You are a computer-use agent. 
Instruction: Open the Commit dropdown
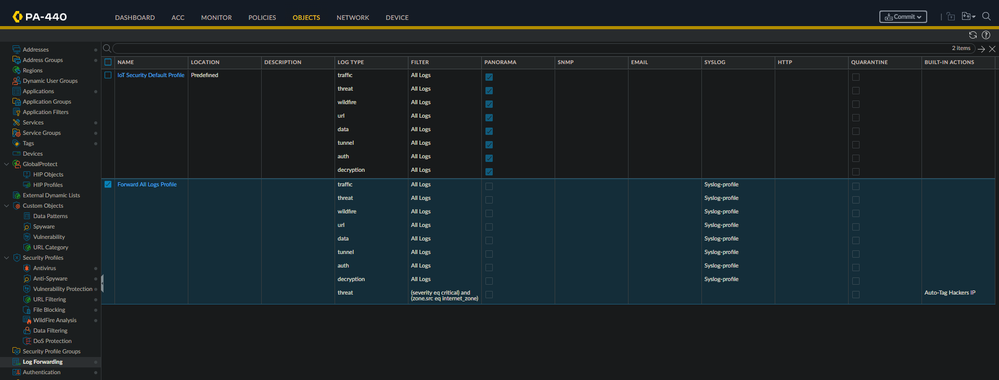pos(903,17)
